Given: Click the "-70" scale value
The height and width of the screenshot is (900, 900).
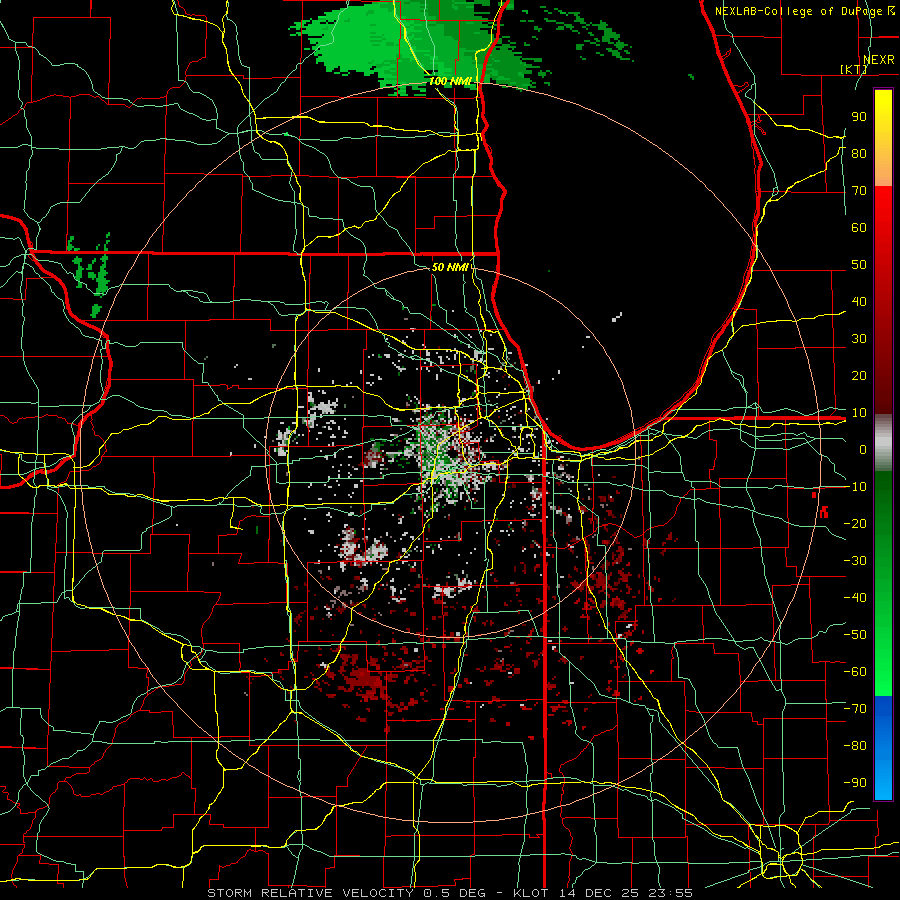Looking at the screenshot, I should coord(855,708).
